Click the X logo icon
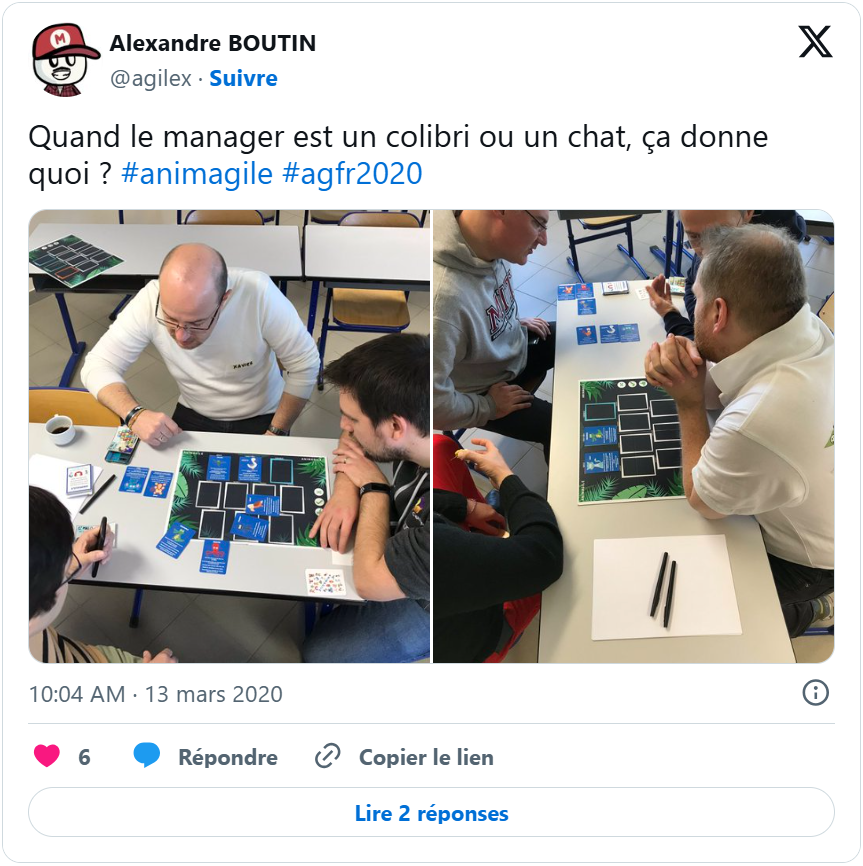Screen dimensions: 863x866 815,42
